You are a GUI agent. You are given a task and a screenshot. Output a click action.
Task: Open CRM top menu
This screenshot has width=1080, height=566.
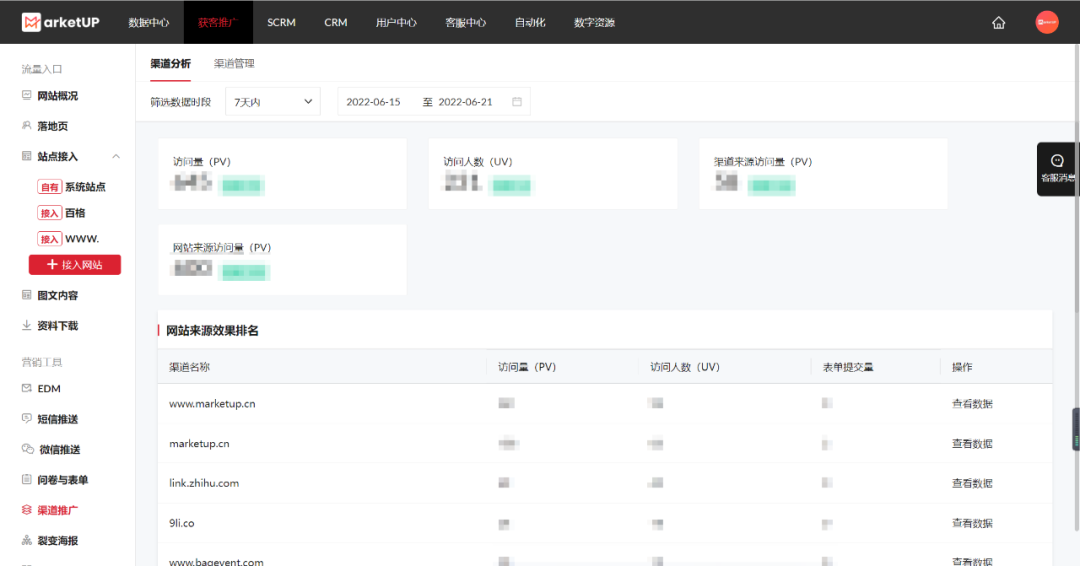[335, 23]
